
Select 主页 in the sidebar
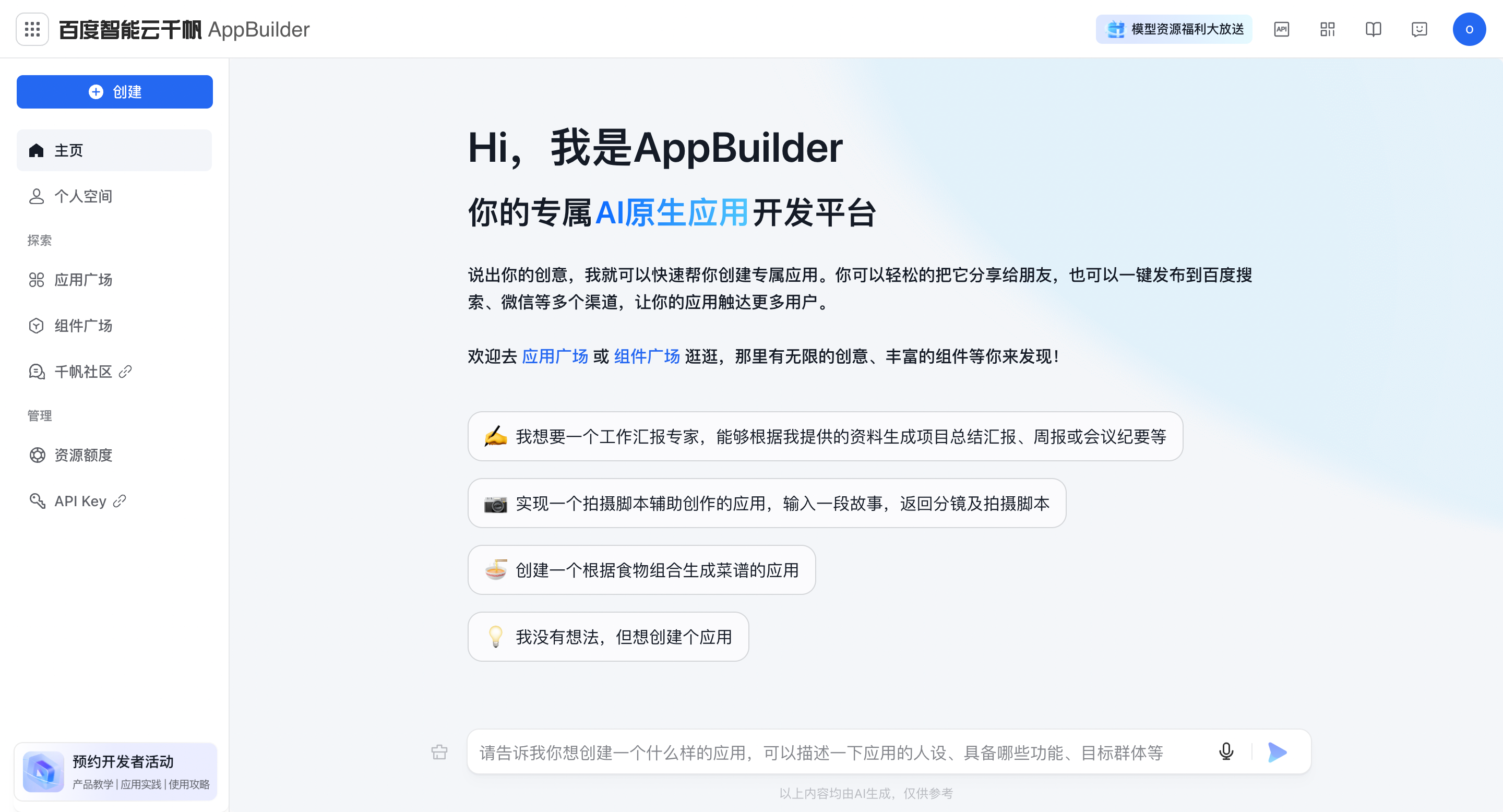pyautogui.click(x=114, y=150)
